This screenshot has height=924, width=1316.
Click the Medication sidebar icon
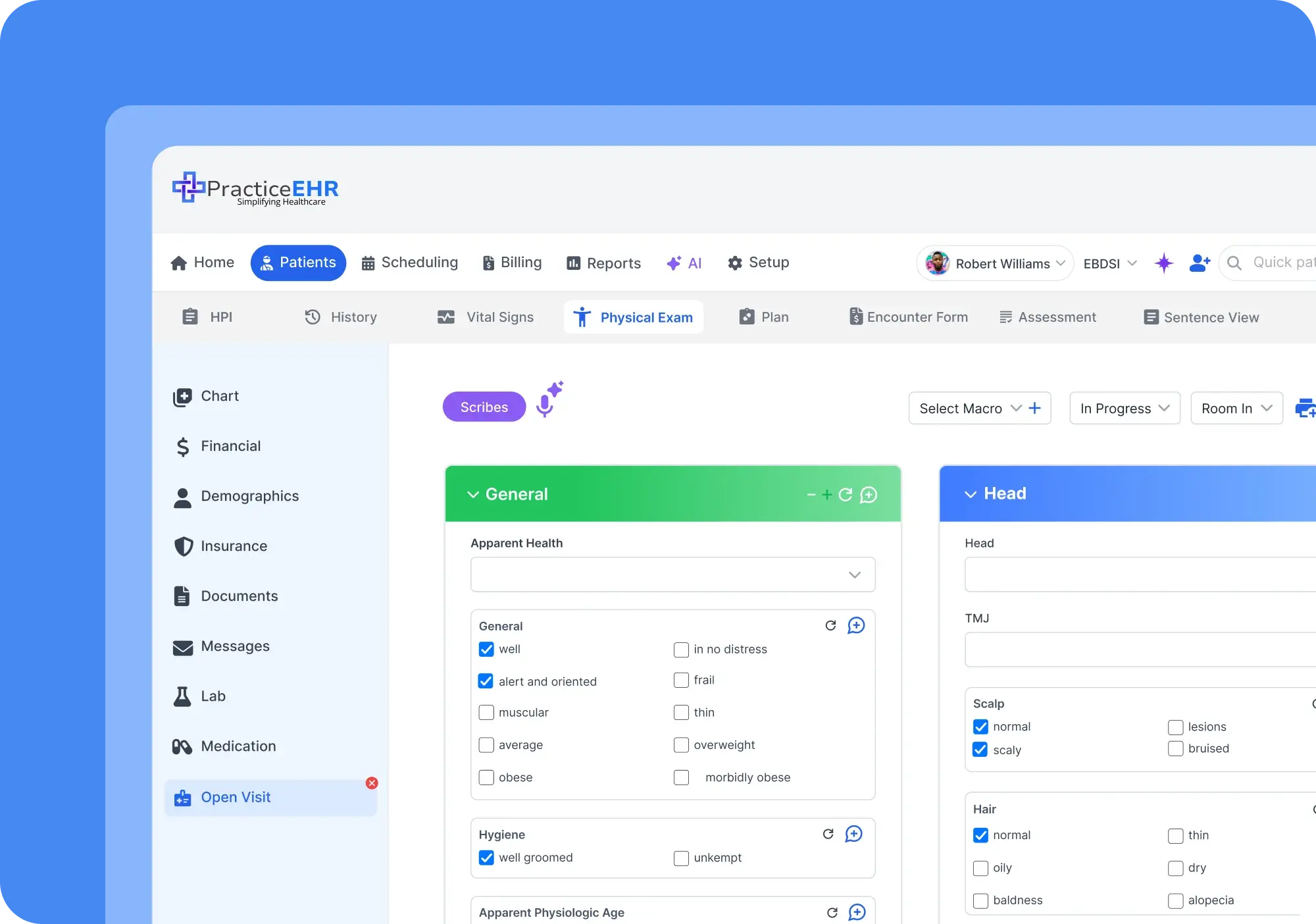coord(182,746)
